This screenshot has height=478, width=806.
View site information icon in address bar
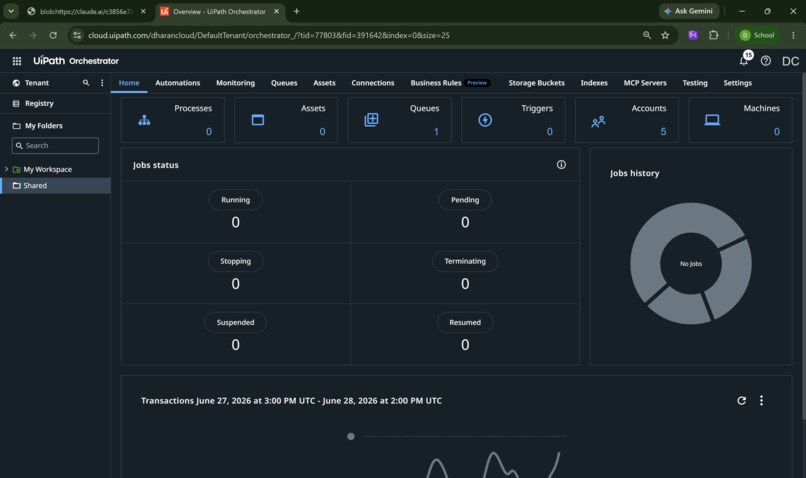77,35
